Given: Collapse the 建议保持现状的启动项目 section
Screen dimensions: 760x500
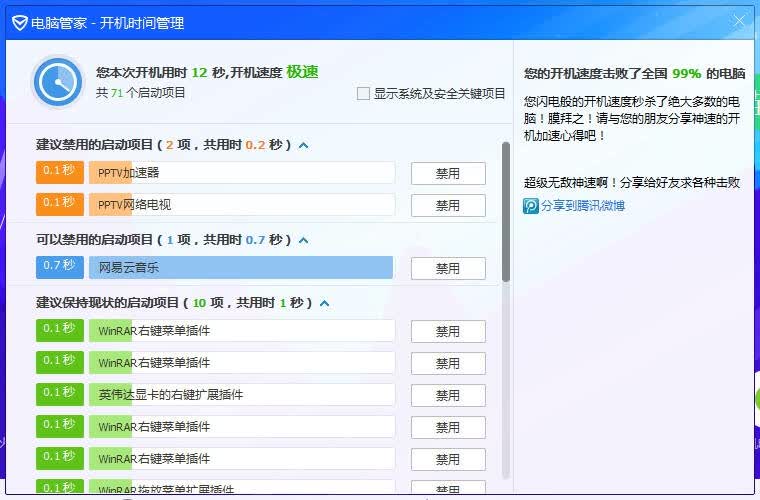Looking at the screenshot, I should point(325,303).
